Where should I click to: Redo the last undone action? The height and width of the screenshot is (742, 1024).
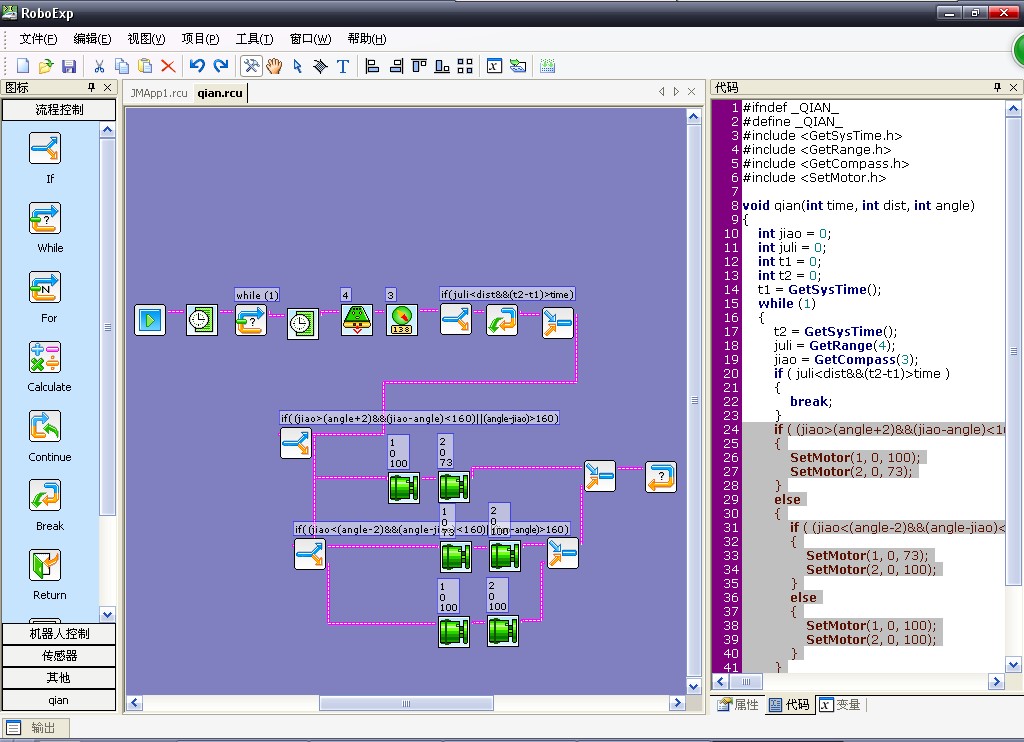221,66
